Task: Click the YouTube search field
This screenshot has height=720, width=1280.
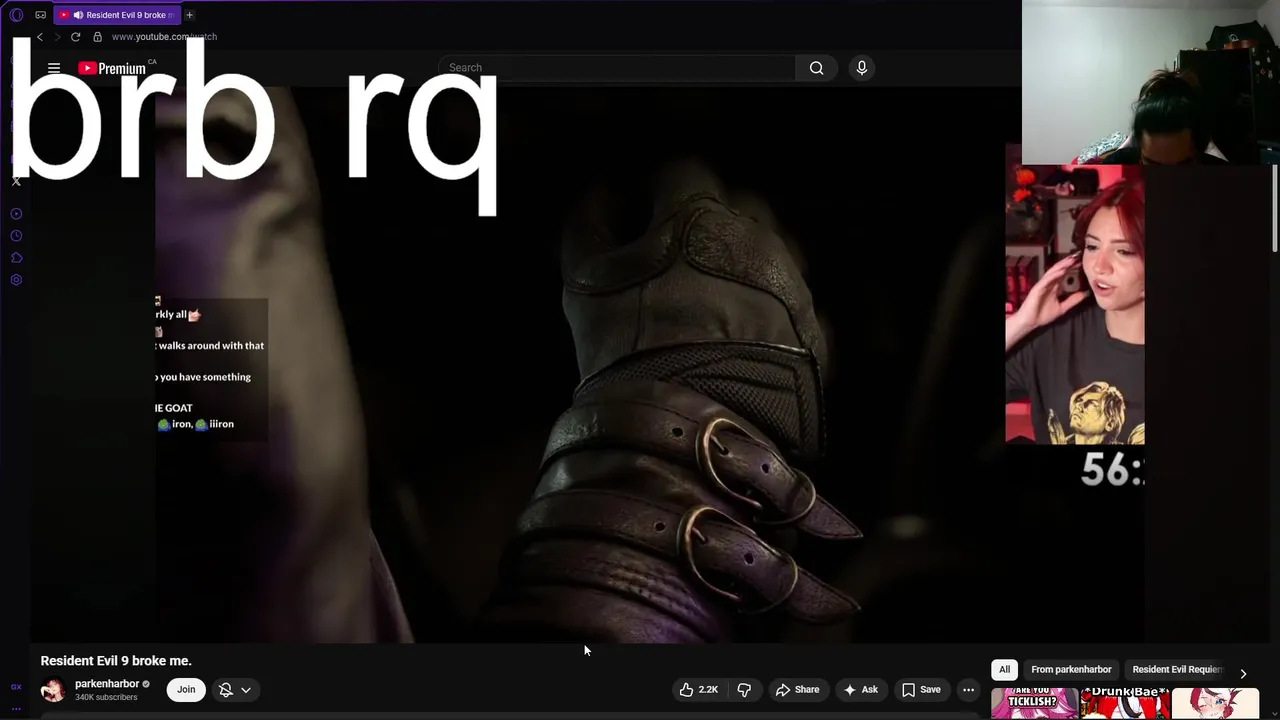Action: click(x=618, y=68)
